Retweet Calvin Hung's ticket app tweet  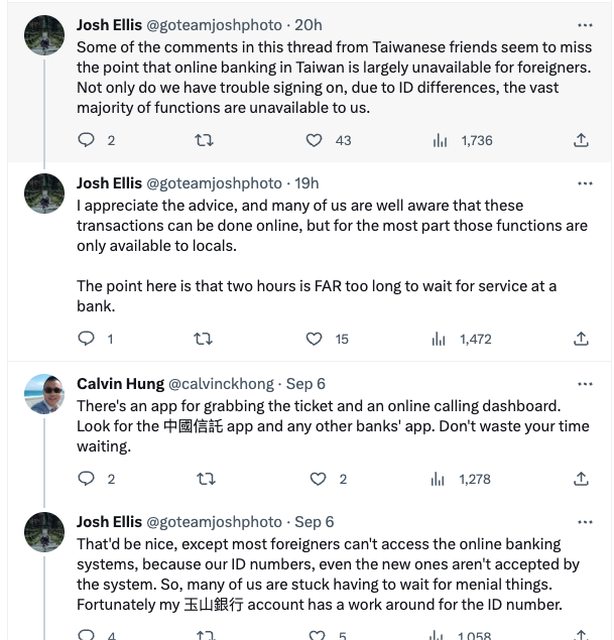[205, 479]
